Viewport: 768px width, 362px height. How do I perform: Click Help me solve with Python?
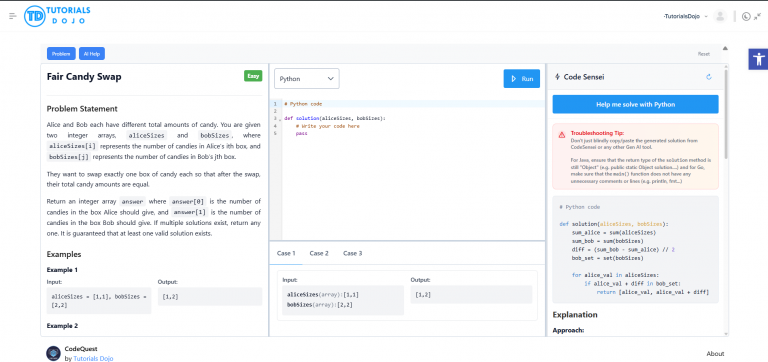635,104
